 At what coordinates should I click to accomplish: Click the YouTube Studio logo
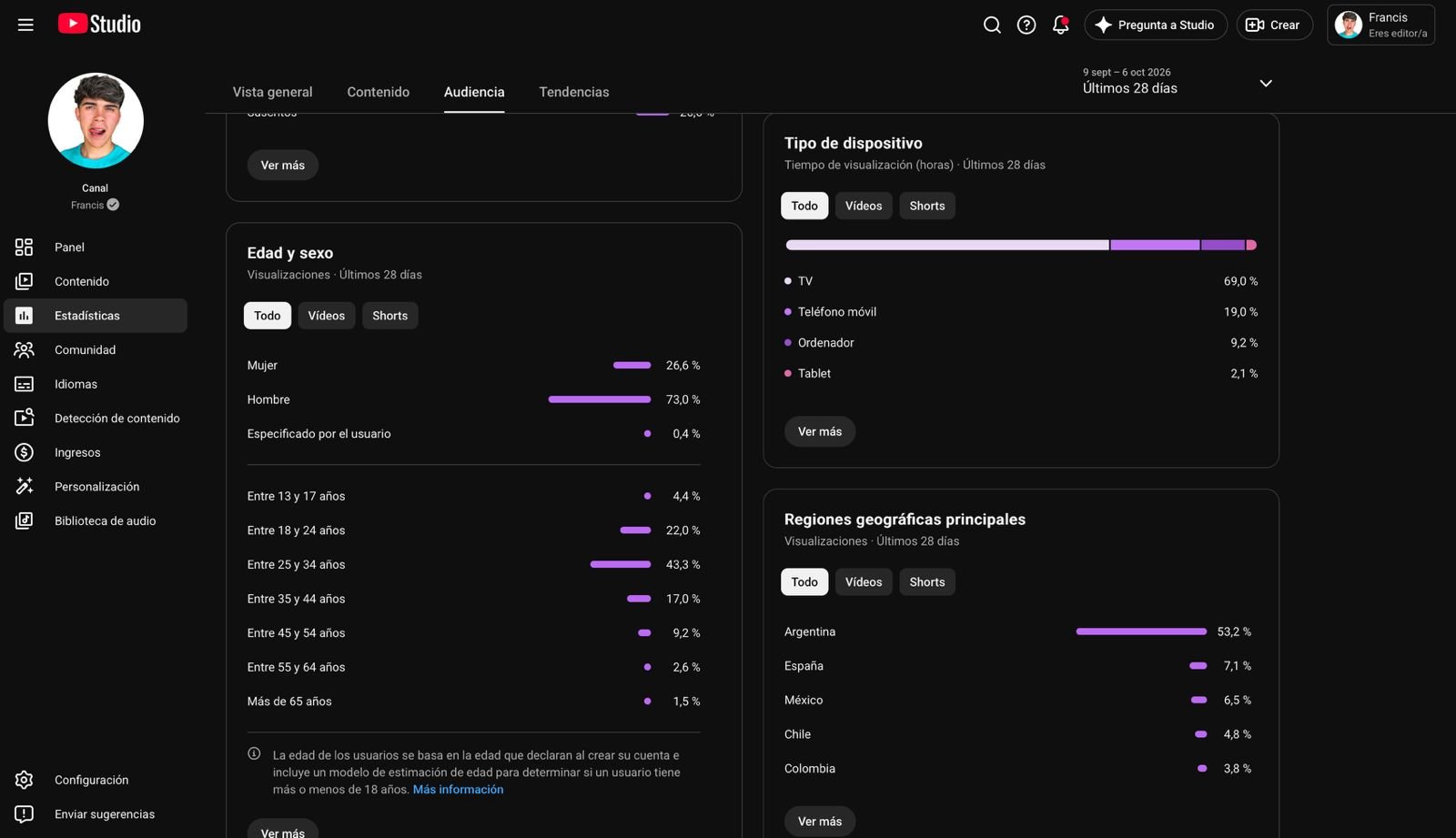tap(99, 24)
